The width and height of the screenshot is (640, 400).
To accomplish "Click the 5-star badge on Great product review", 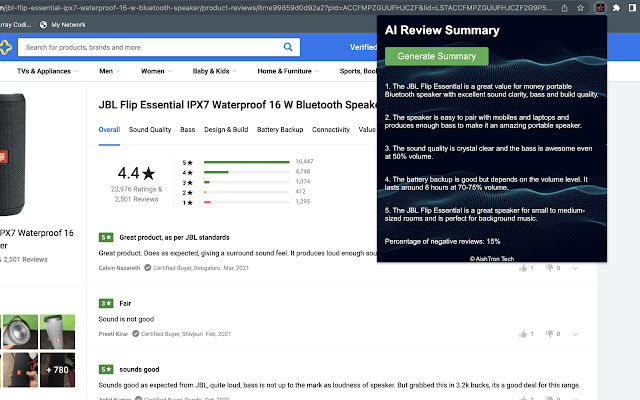I will coord(106,237).
